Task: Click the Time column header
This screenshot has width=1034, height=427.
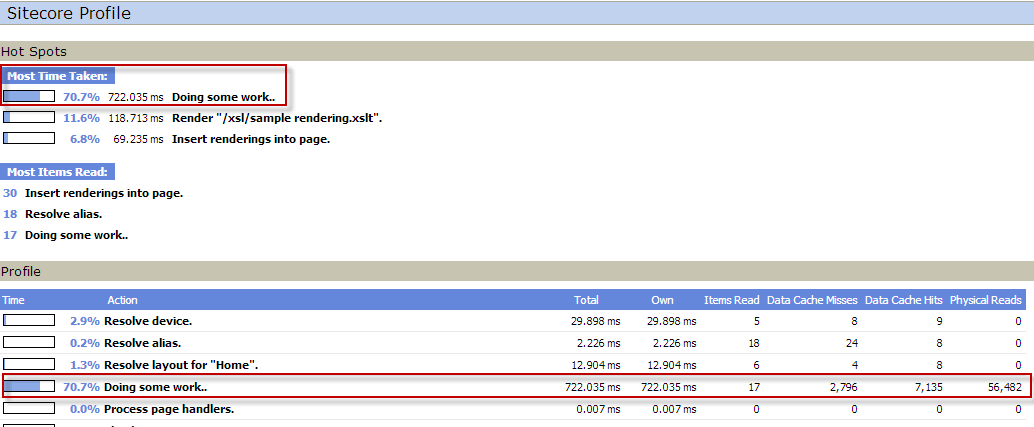Action: [x=14, y=300]
